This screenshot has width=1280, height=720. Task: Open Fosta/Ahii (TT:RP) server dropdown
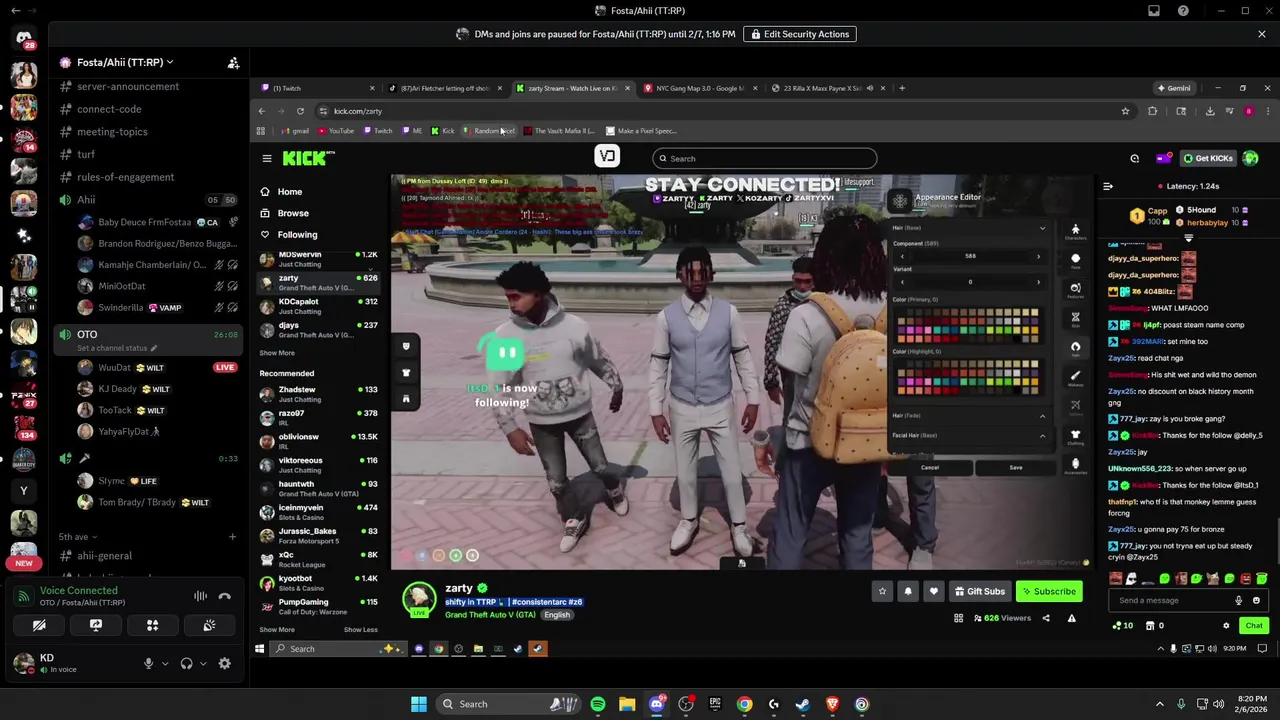coord(125,62)
